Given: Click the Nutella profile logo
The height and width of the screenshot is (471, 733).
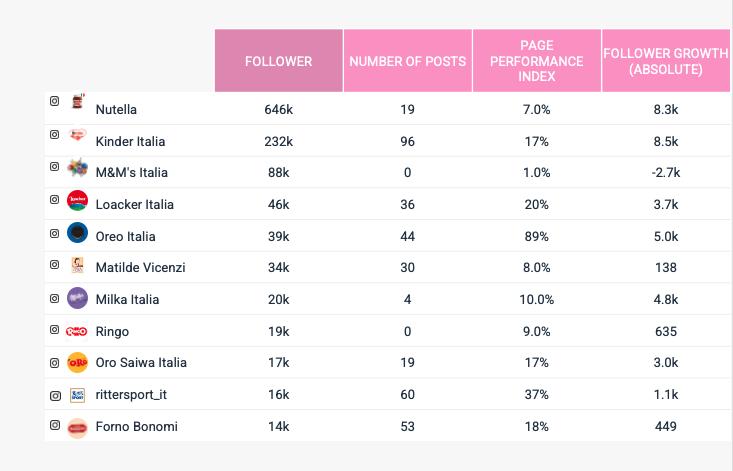Looking at the screenshot, I should 77,104.
